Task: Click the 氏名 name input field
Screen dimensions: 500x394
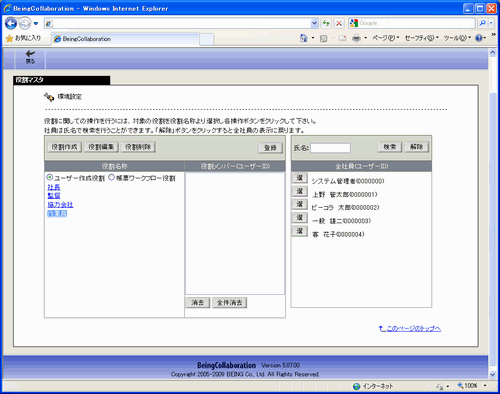Action: pos(330,148)
